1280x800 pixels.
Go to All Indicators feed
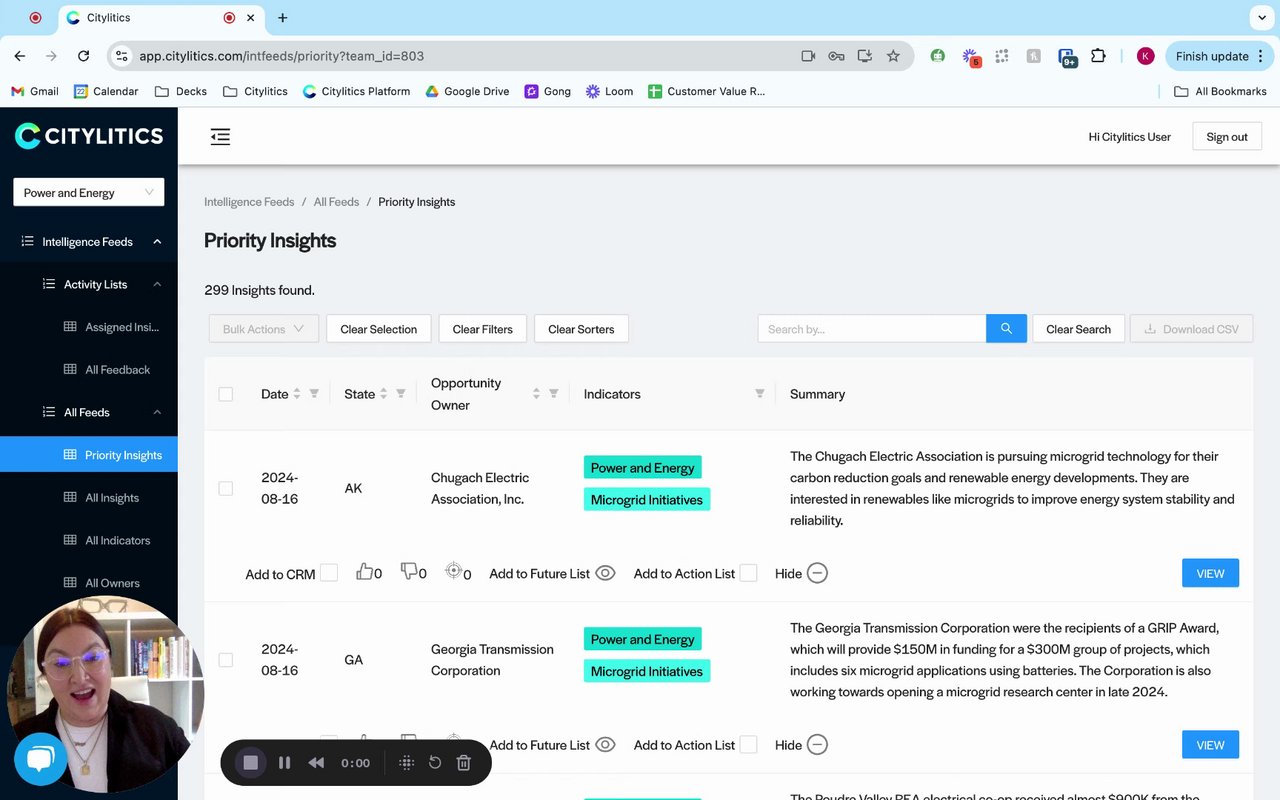click(117, 541)
